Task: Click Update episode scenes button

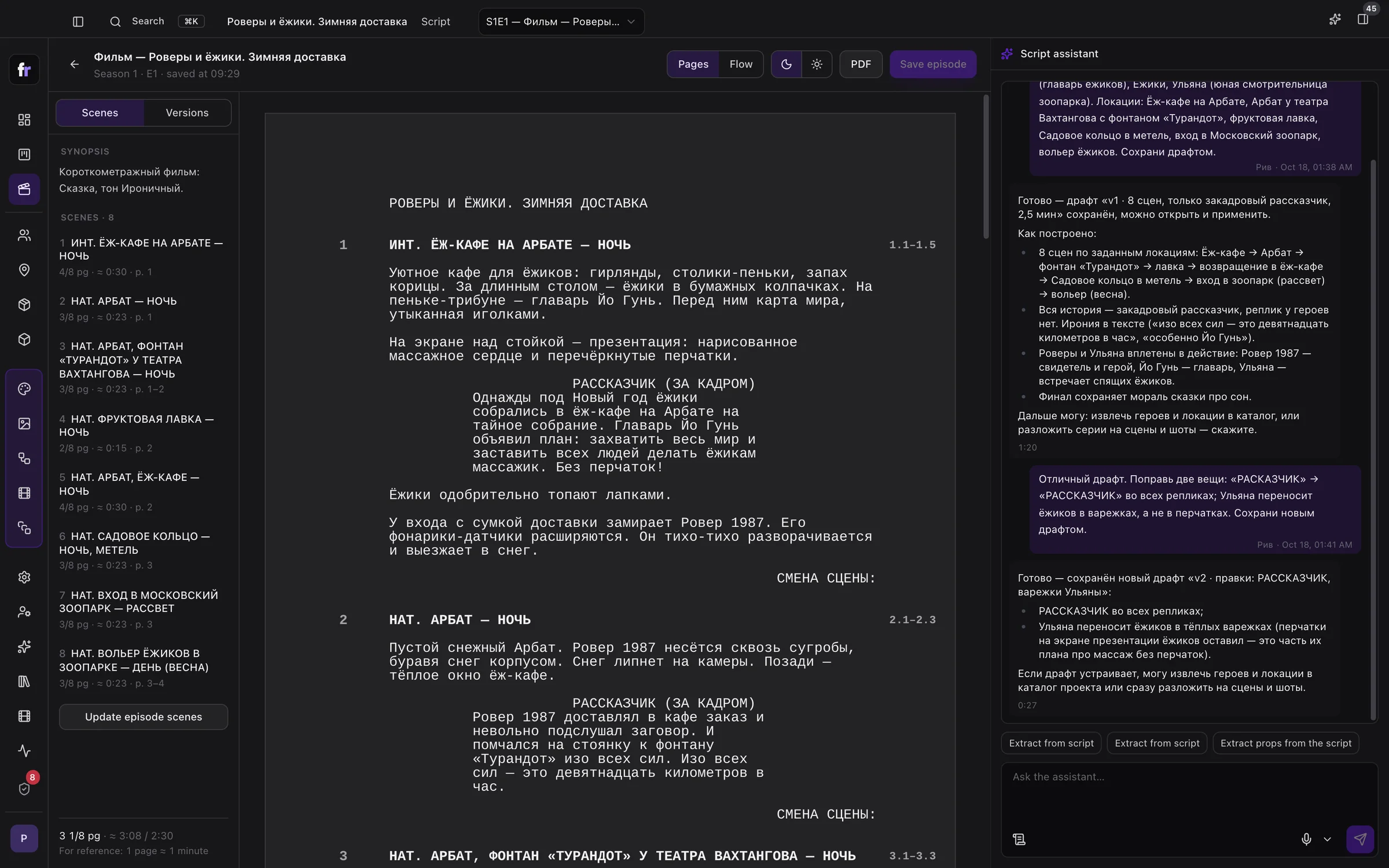Action: tap(144, 717)
